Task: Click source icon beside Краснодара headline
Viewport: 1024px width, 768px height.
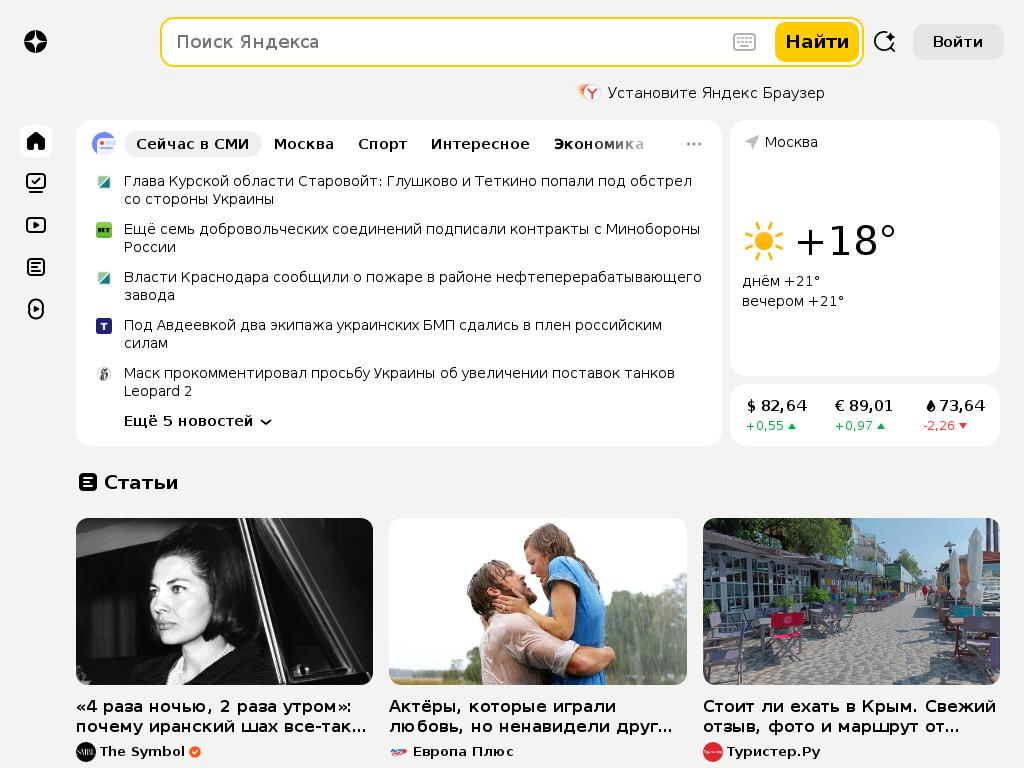Action: (104, 278)
